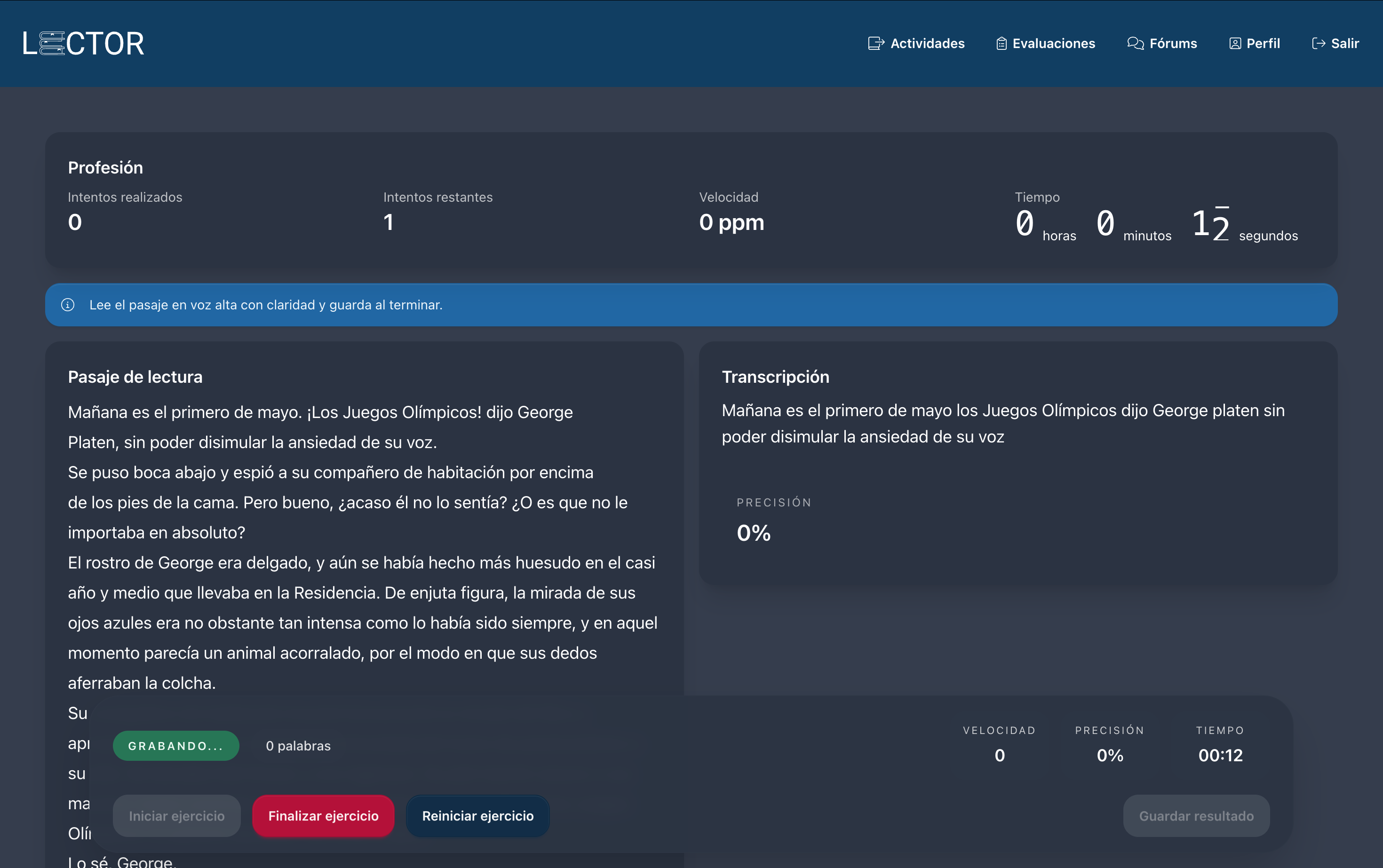Click the Perfil user icon
Screen dimensions: 1383x868
(x=1235, y=44)
